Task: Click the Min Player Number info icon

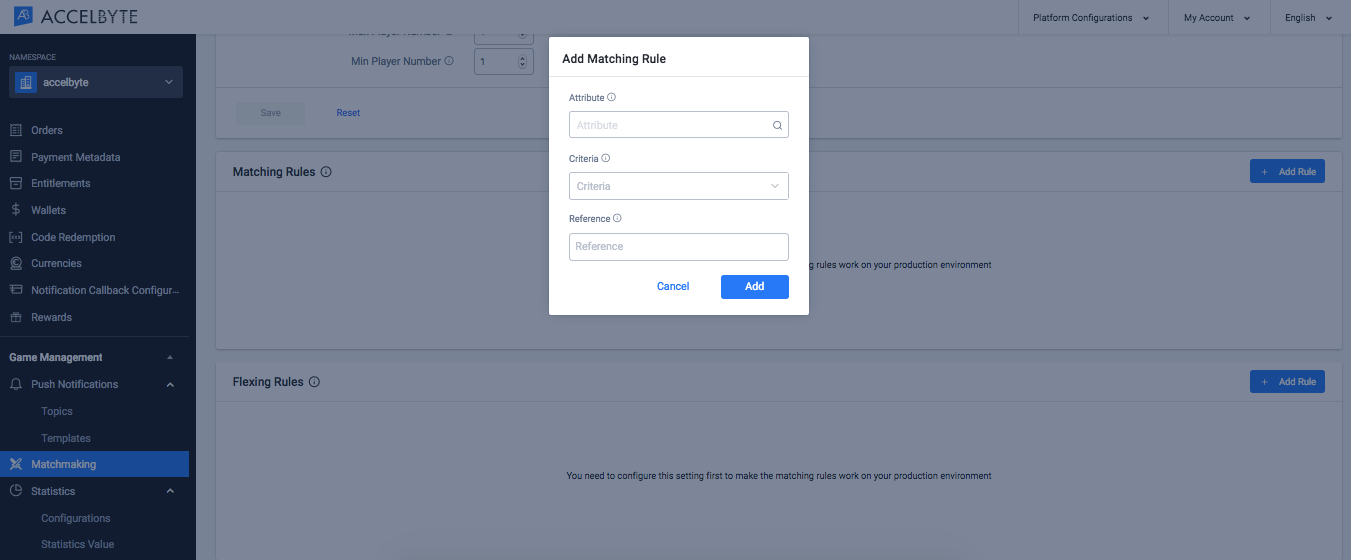Action: click(x=449, y=61)
